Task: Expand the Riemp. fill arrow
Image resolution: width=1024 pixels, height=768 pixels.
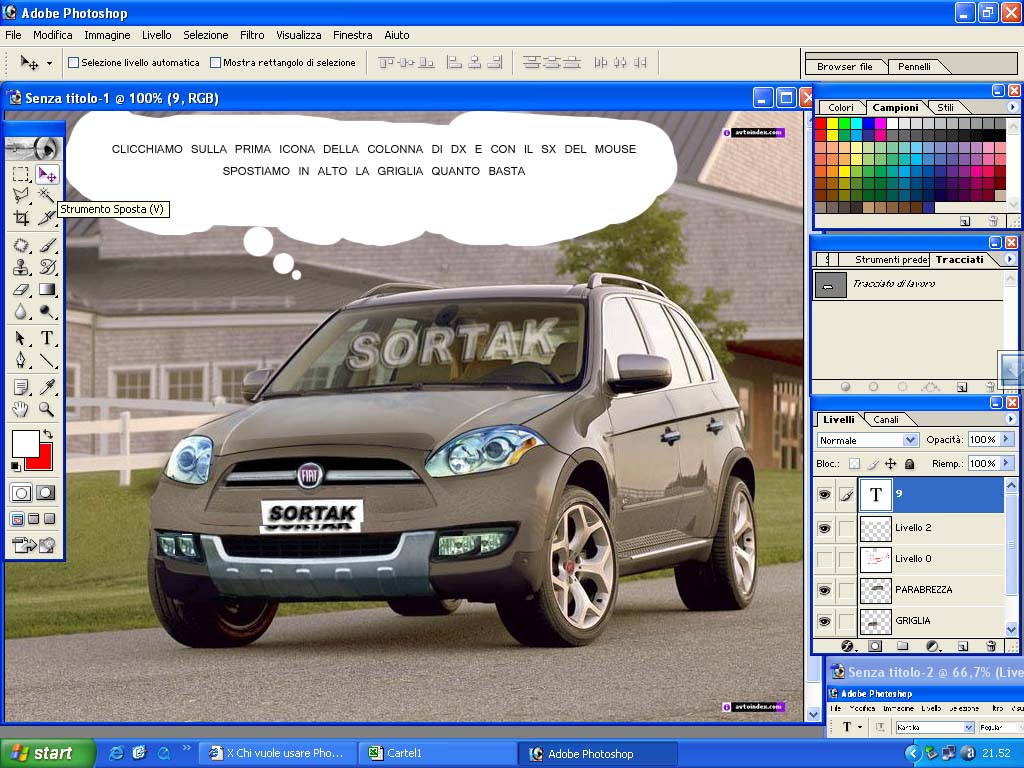Action: click(x=1006, y=463)
